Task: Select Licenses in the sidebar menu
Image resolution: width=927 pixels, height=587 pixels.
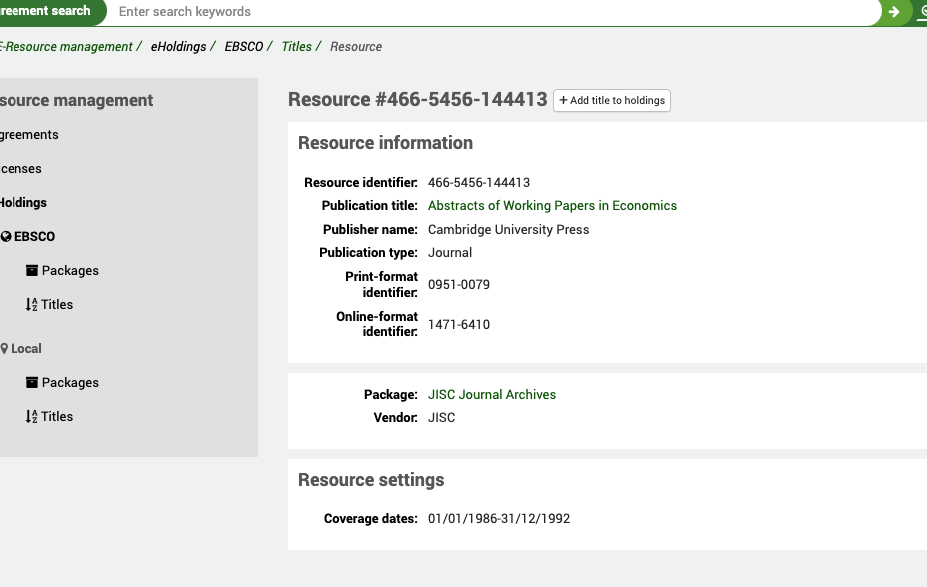Action: (21, 168)
